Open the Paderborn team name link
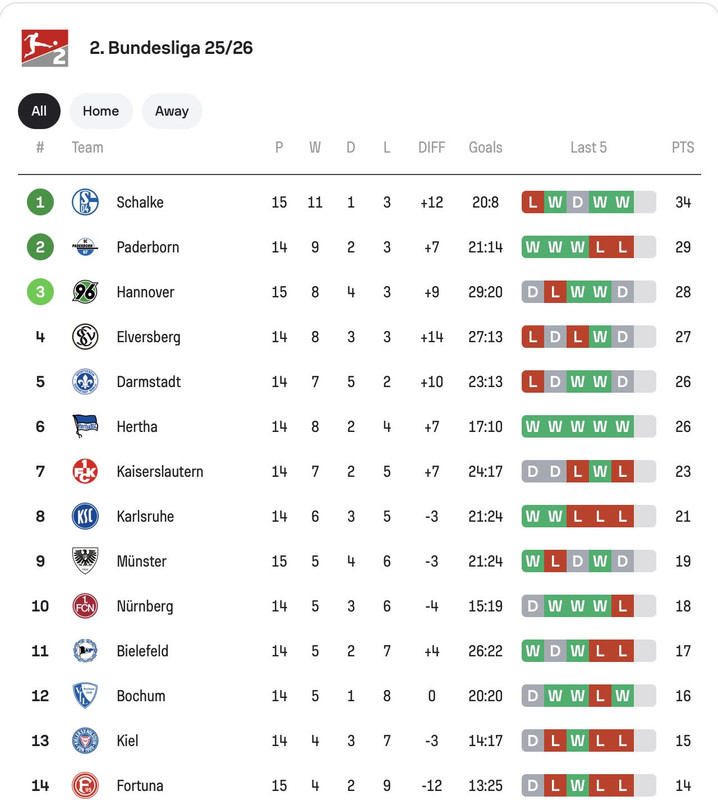The width and height of the screenshot is (718, 800). (x=148, y=247)
